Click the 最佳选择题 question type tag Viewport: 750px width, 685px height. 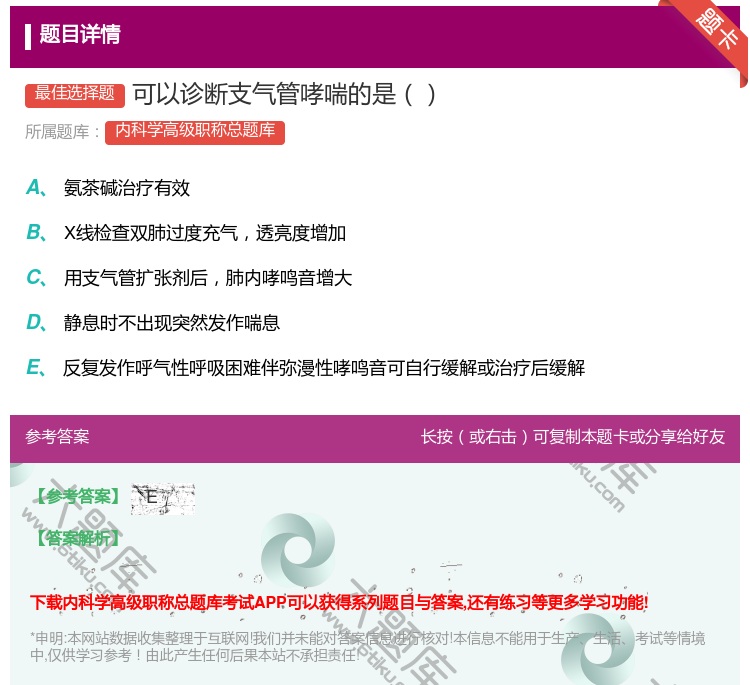coord(75,94)
